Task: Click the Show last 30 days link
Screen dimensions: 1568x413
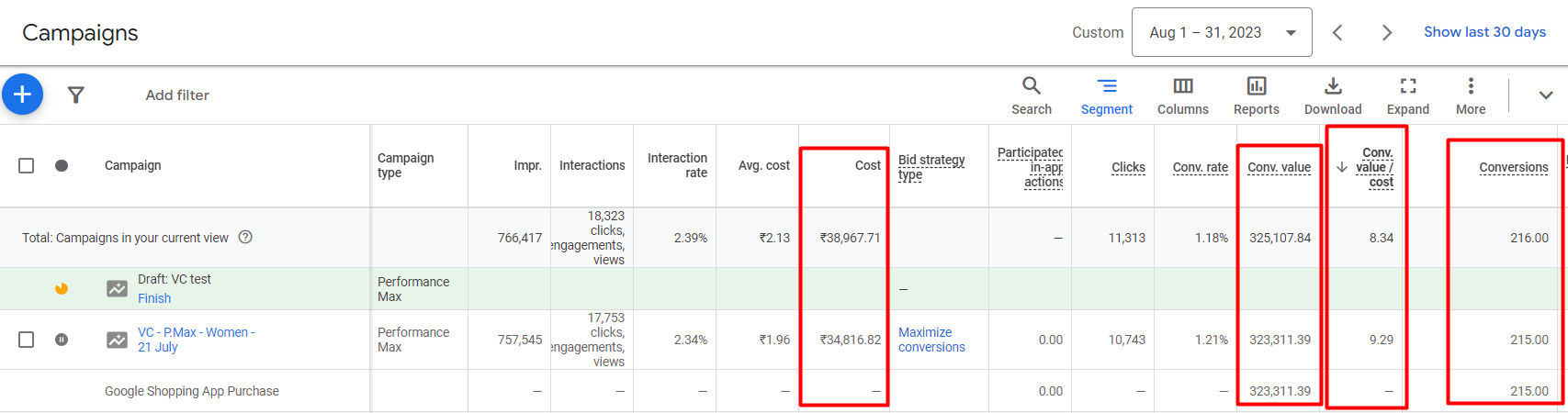Action: 1484,32
